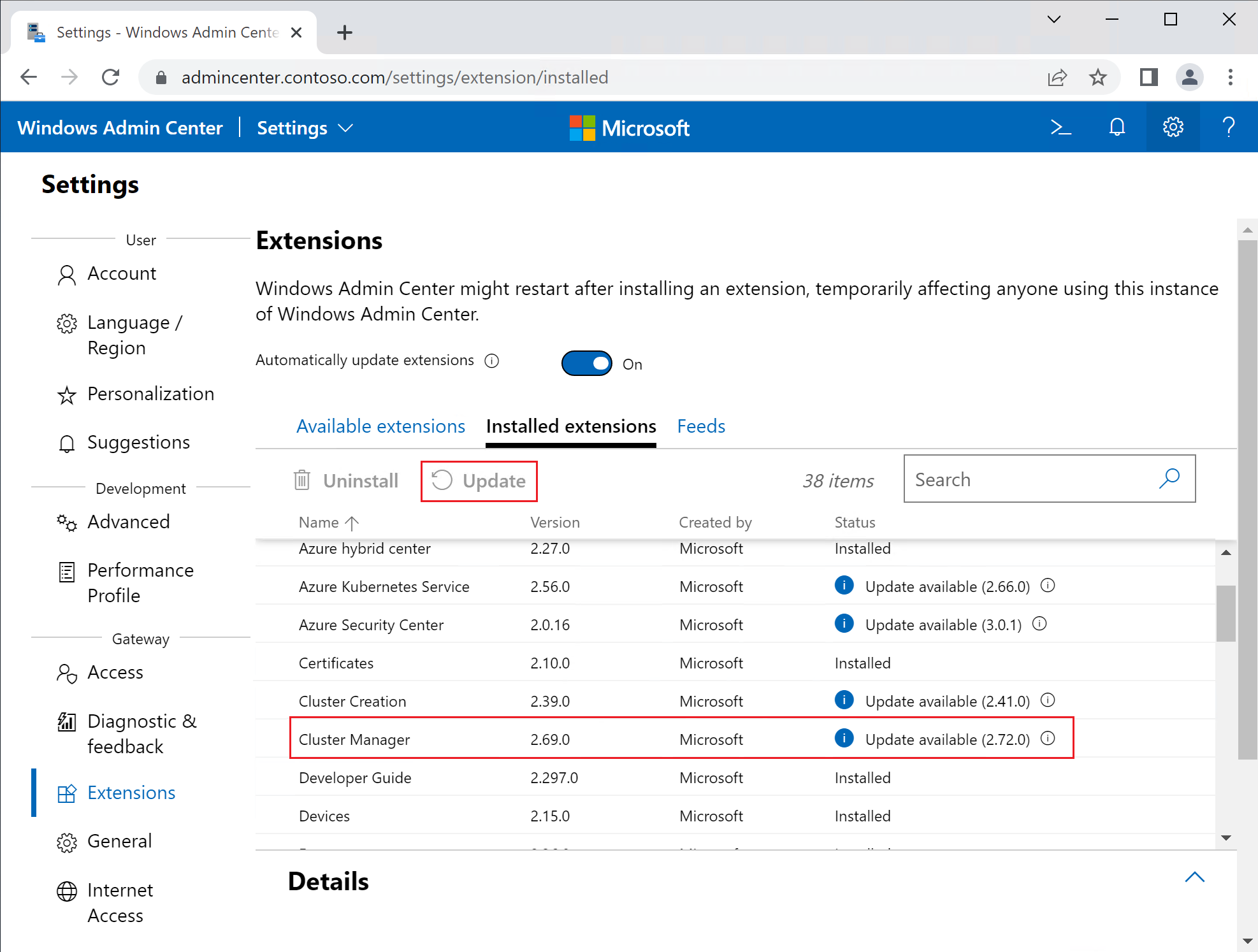Click the extension list scroll-down arrow

[x=1225, y=837]
